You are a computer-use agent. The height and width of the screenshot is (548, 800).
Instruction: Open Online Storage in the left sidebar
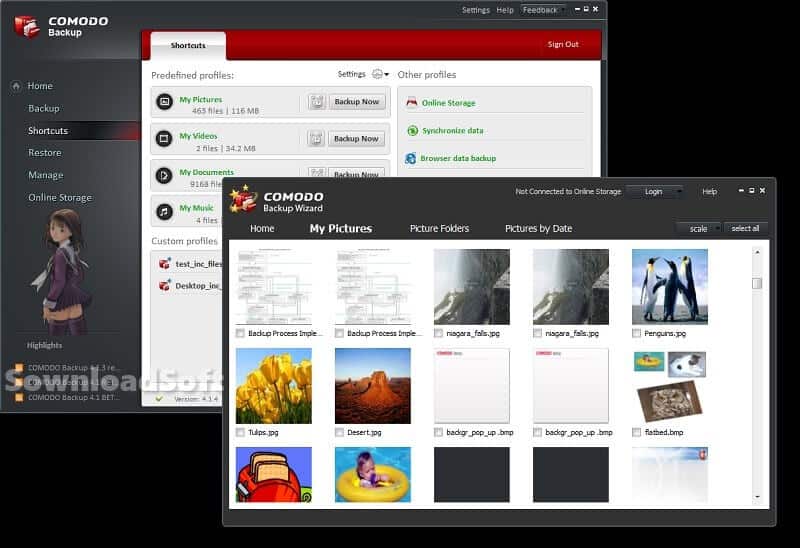pos(60,197)
